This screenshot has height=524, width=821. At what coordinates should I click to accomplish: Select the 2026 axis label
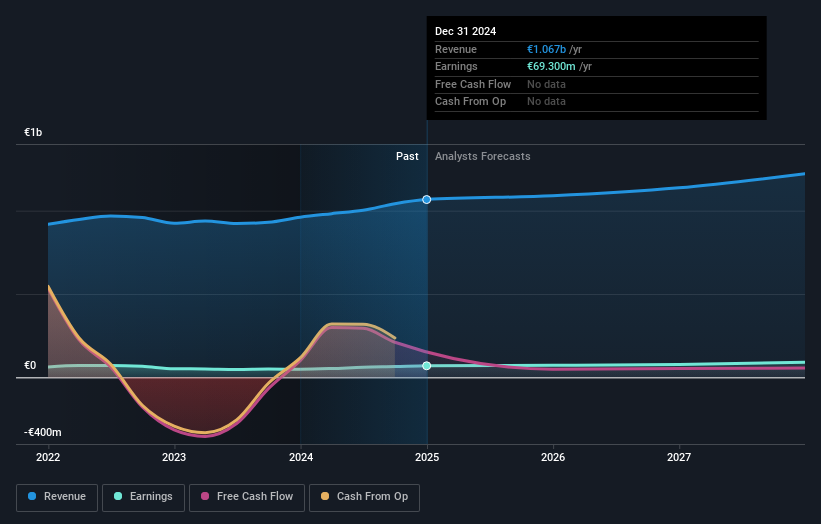point(553,458)
